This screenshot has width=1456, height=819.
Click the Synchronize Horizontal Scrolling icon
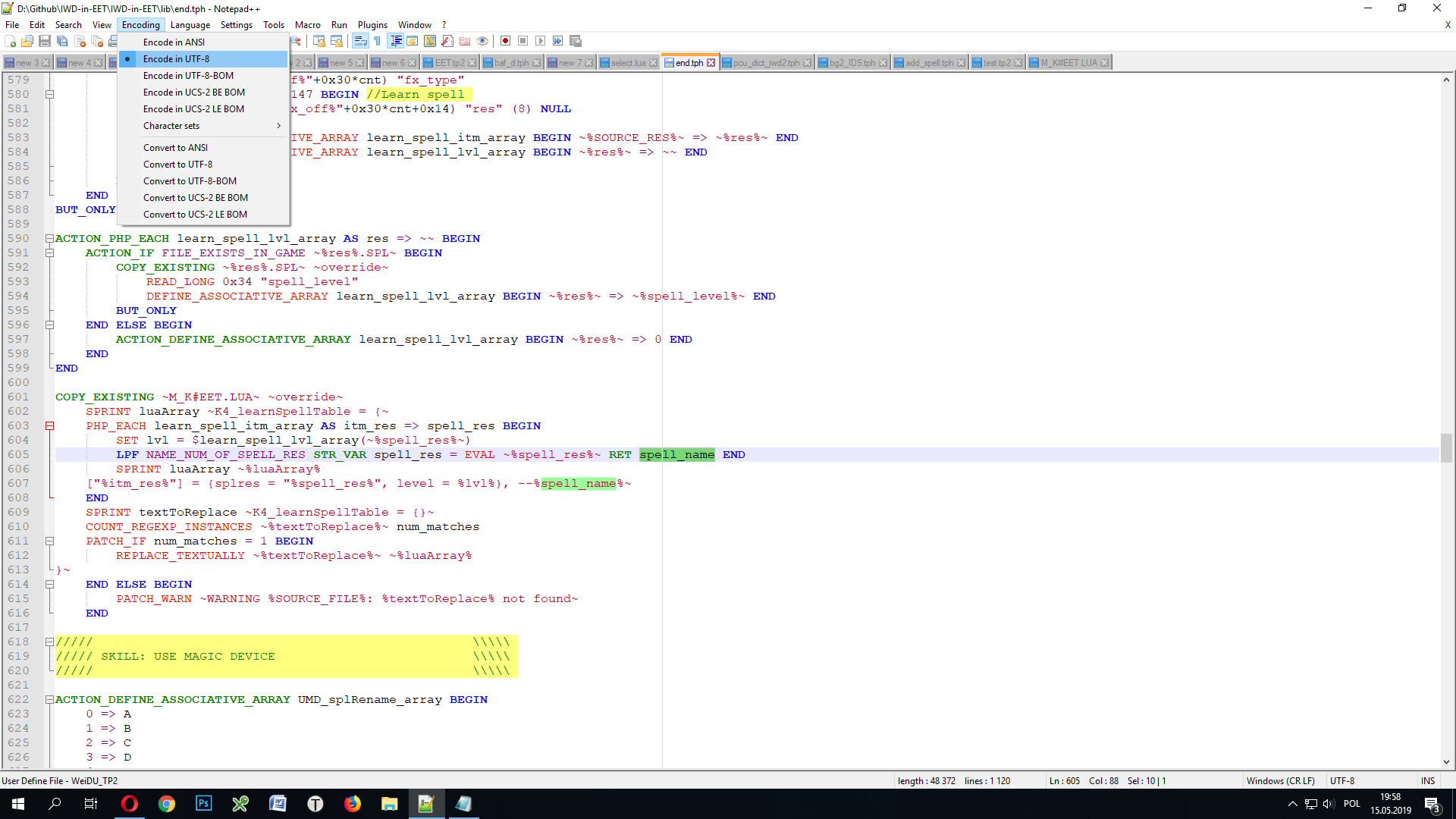[337, 41]
